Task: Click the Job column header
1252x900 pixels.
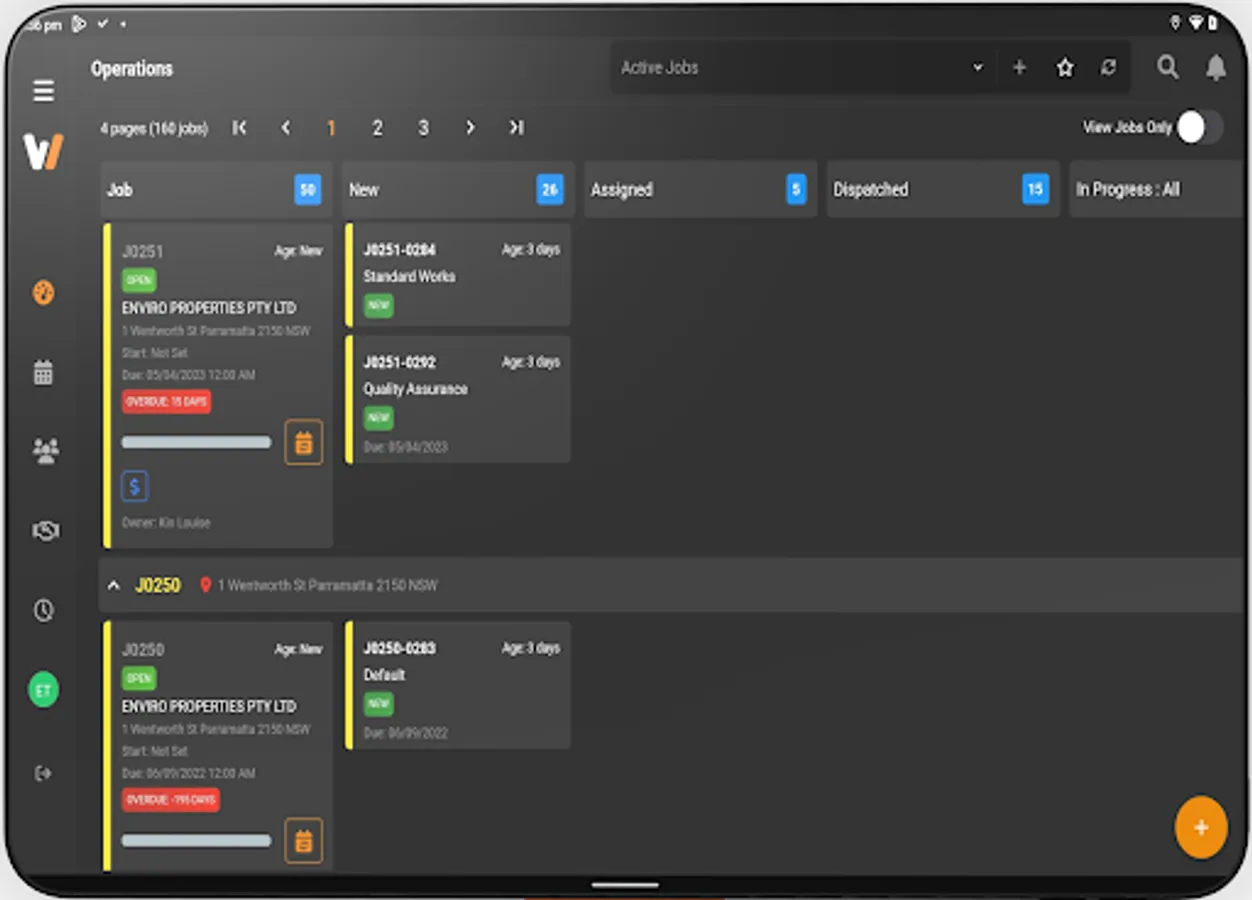Action: tap(216, 189)
